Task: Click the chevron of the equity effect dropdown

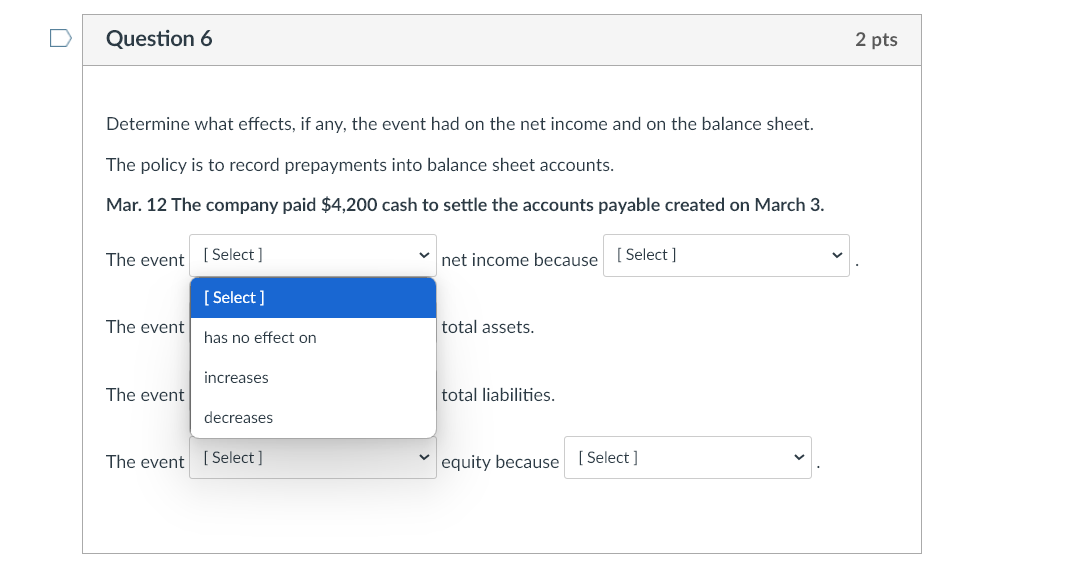Action: [424, 458]
